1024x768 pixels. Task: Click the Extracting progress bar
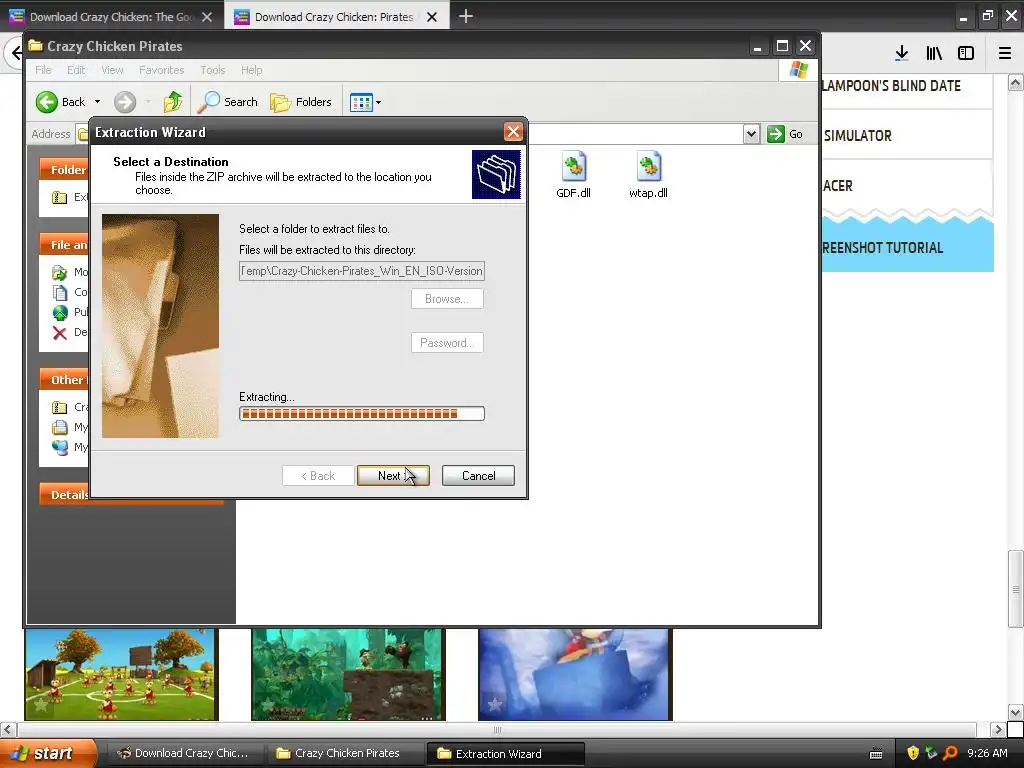click(362, 413)
